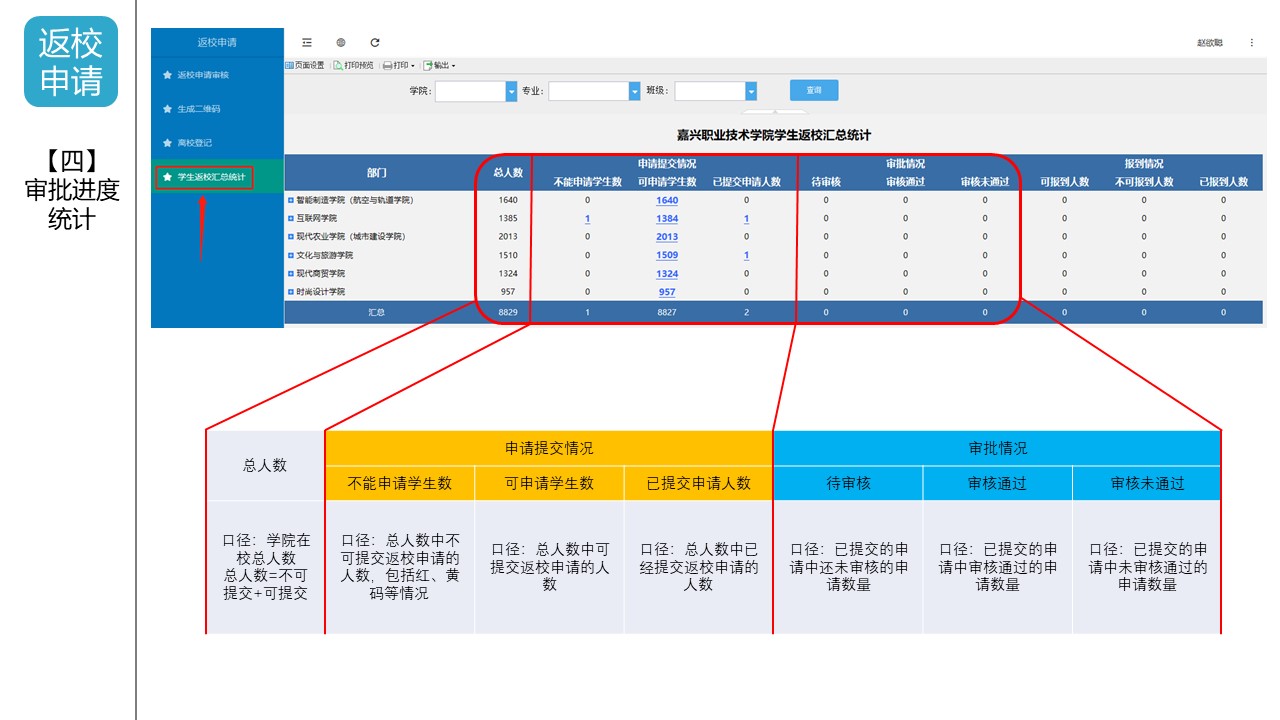This screenshot has width=1280, height=720.
Task: Click the 打印预览 print preview toolbar button
Action: 354,66
